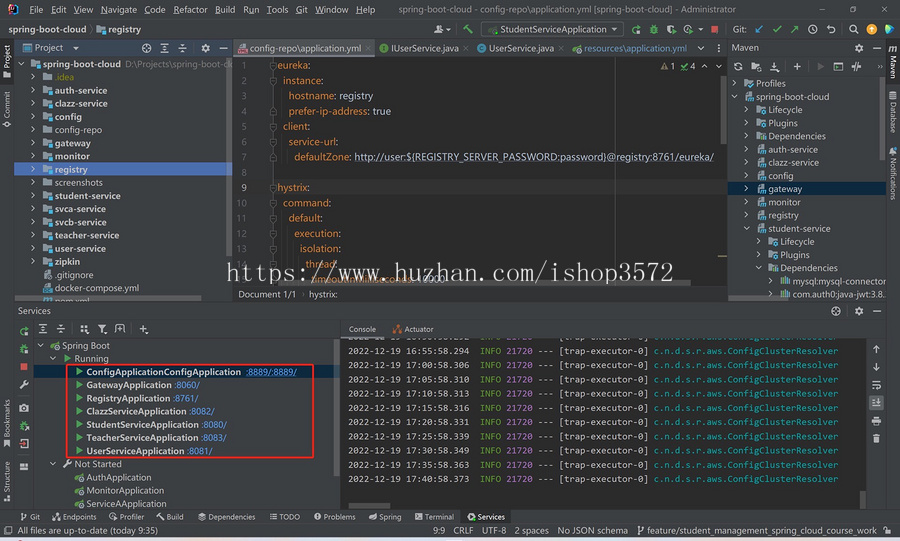Reload all Maven projects
Viewport: 900px width, 541px height.
click(x=738, y=67)
